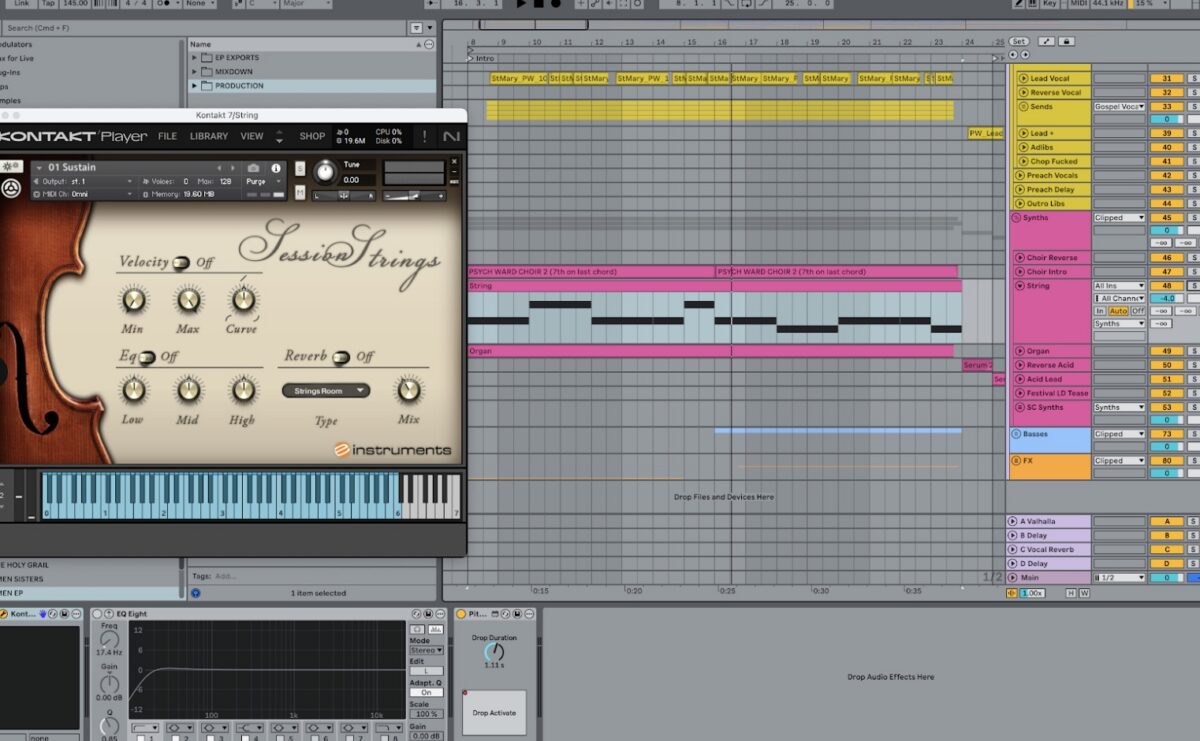Open the Kontakt Output st.1 dropdown
The height and width of the screenshot is (741, 1200).
(x=83, y=181)
